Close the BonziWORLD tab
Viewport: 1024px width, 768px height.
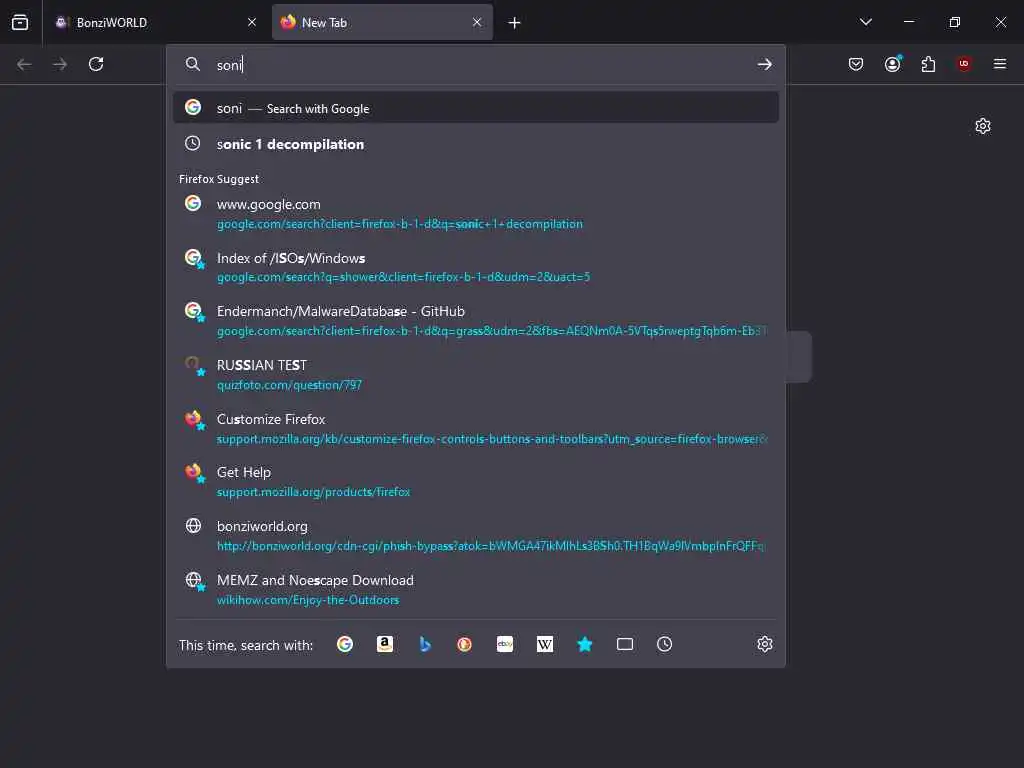(252, 22)
